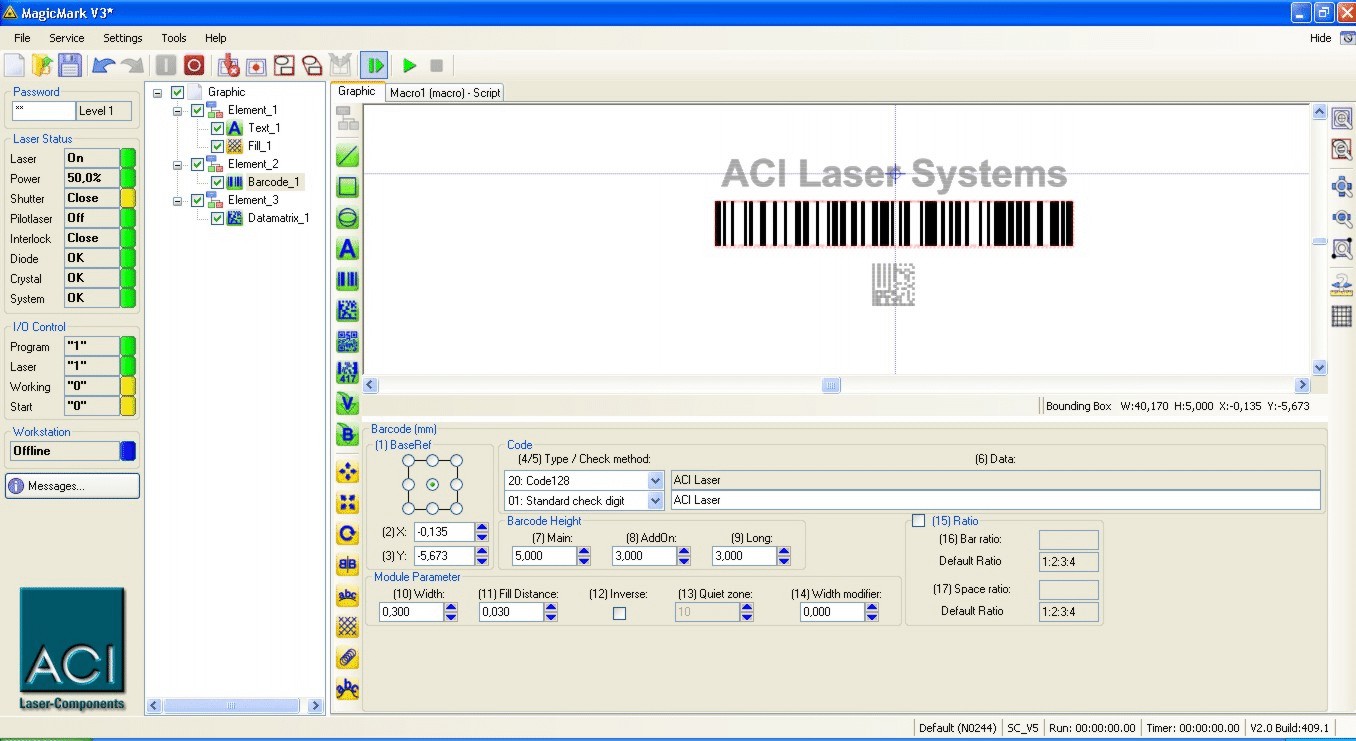Uncheck the Element_3 checkbox
The image size is (1356, 741).
(x=197, y=200)
